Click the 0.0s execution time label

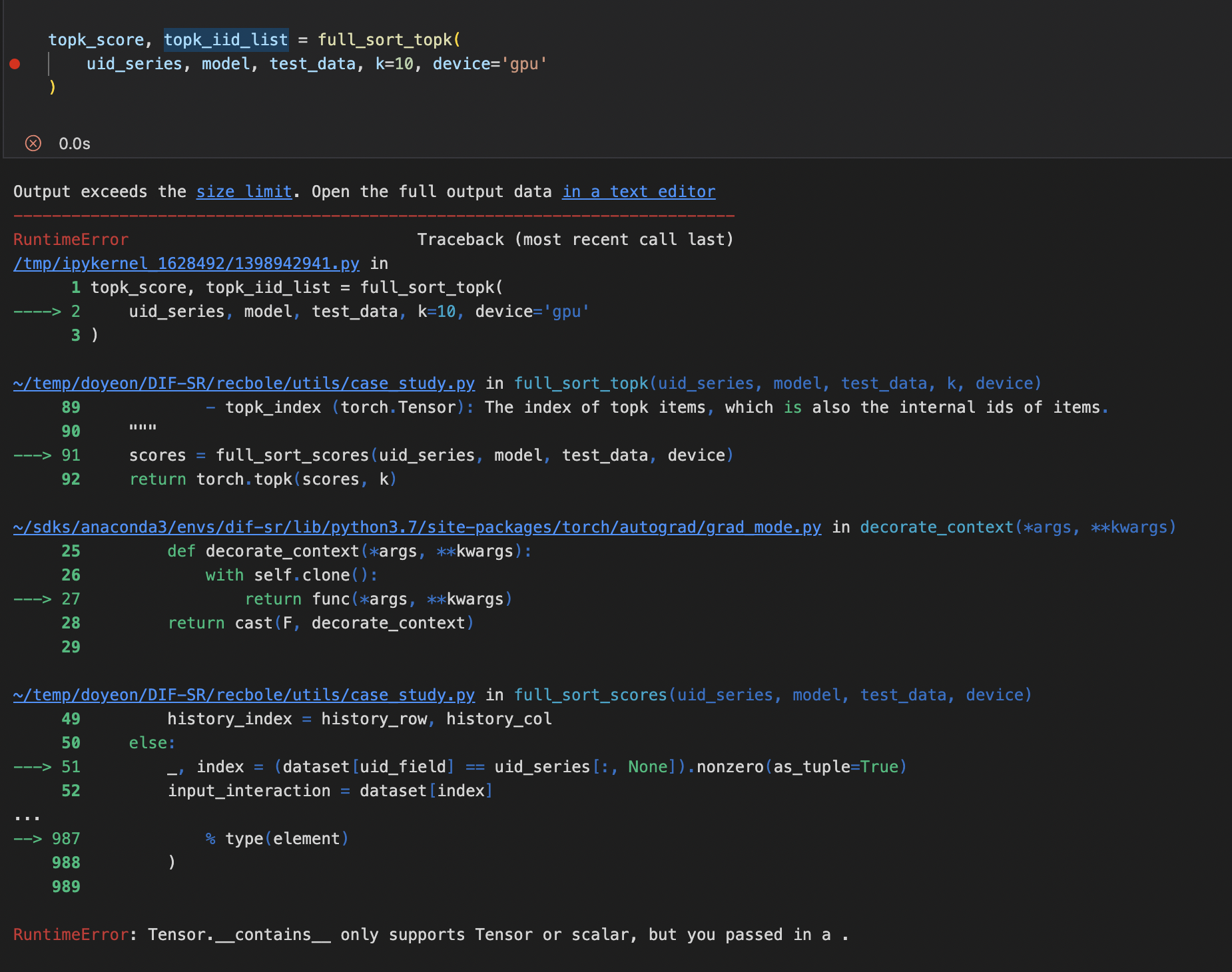[x=74, y=143]
